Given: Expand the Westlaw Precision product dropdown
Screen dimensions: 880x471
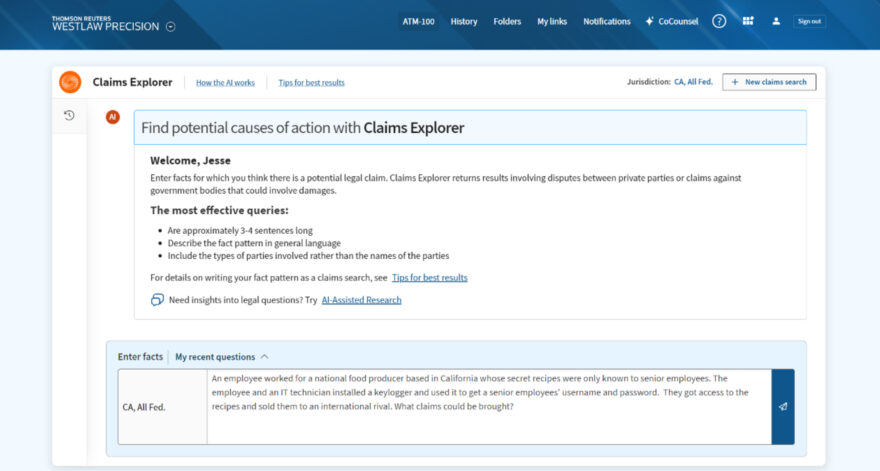Looking at the screenshot, I should click(170, 27).
